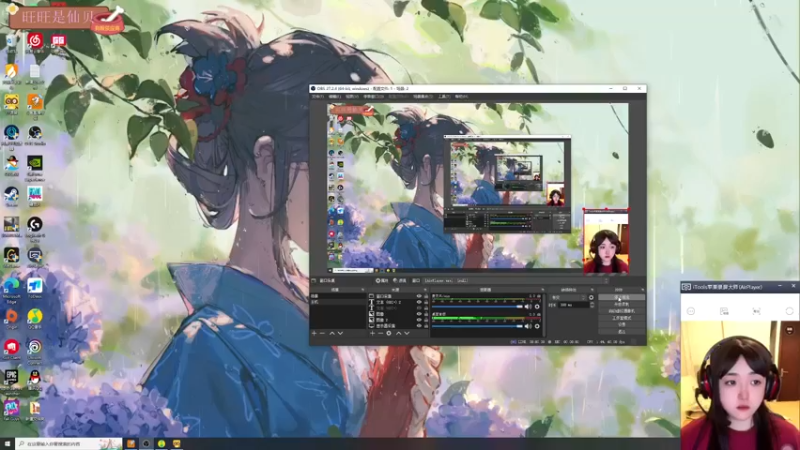This screenshot has height=450, width=800.
Task: Start the virtual camera in OBS Controls
Action: point(621,311)
